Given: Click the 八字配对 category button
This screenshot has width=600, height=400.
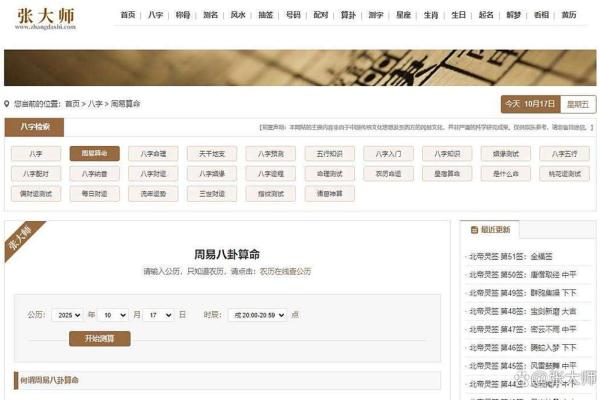Looking at the screenshot, I should pyautogui.click(x=36, y=174).
